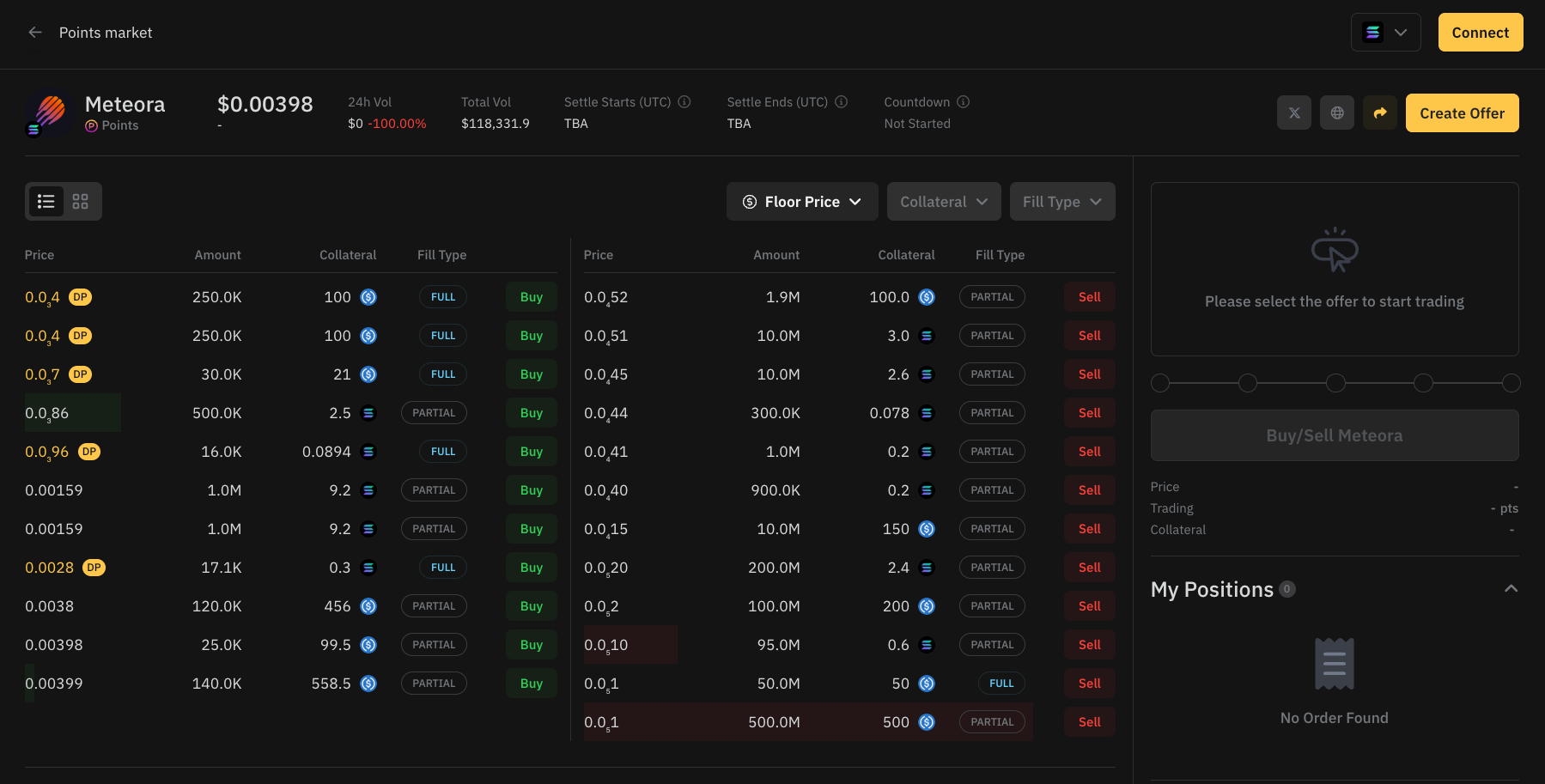
Task: Click the My Positions count badge
Action: click(x=1286, y=589)
